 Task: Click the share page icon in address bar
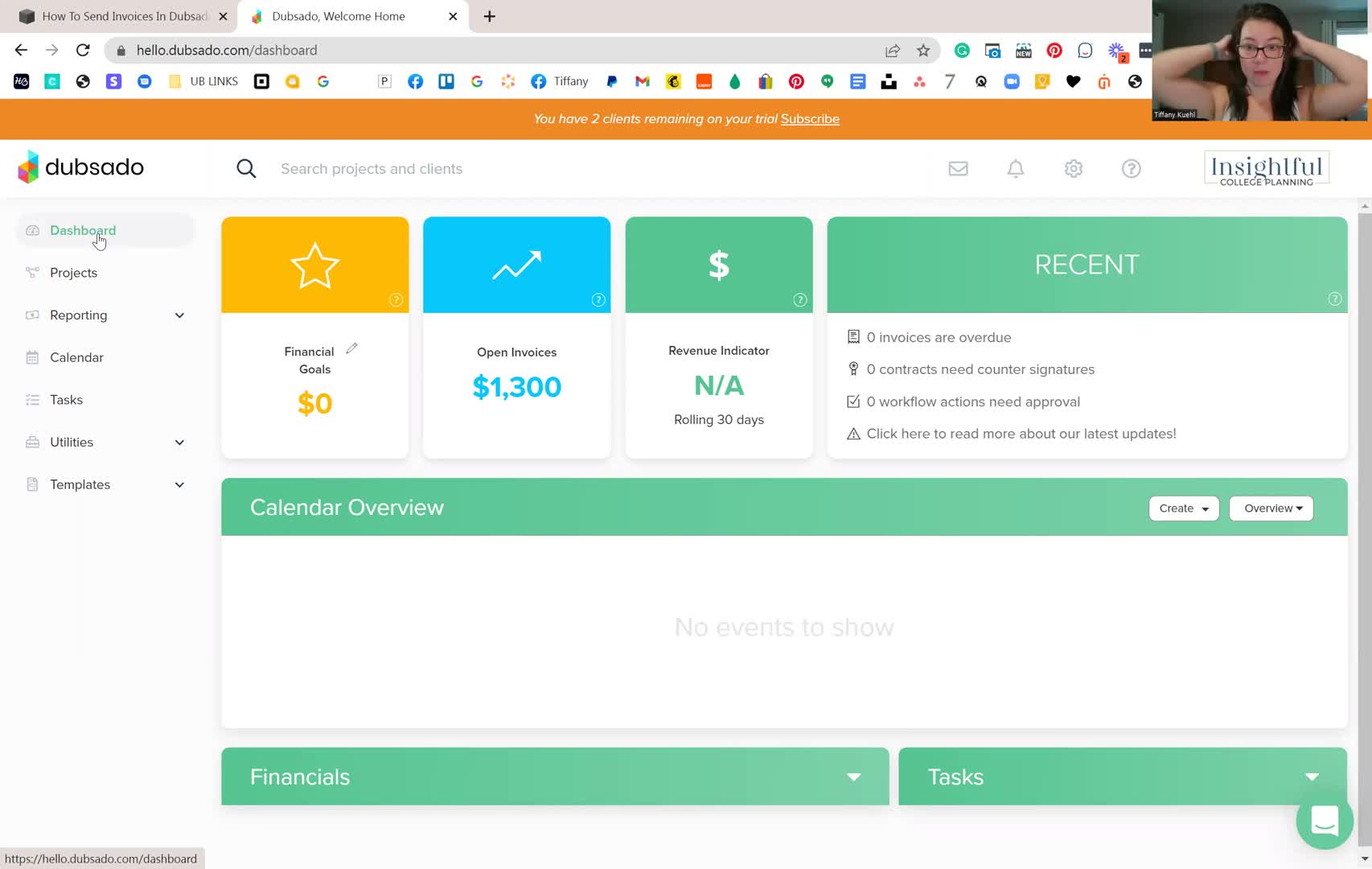893,51
